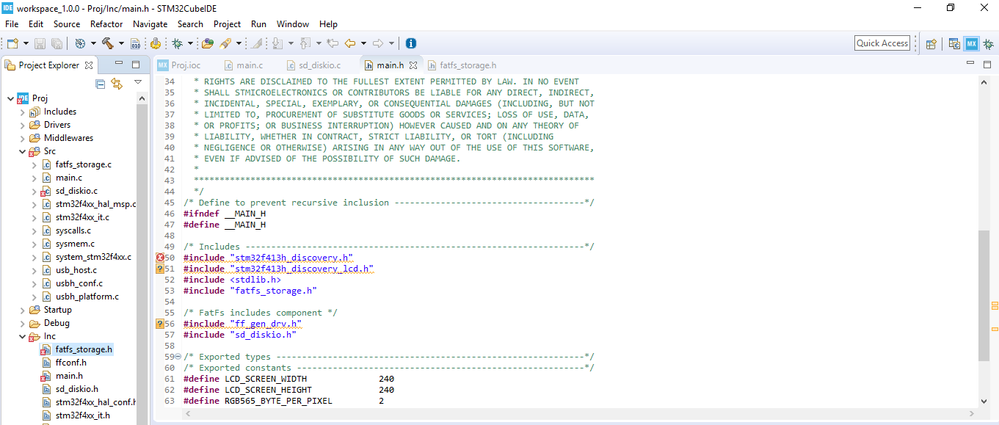Open the New dropdown arrow
This screenshot has width=999, height=425.
pyautogui.click(x=26, y=43)
